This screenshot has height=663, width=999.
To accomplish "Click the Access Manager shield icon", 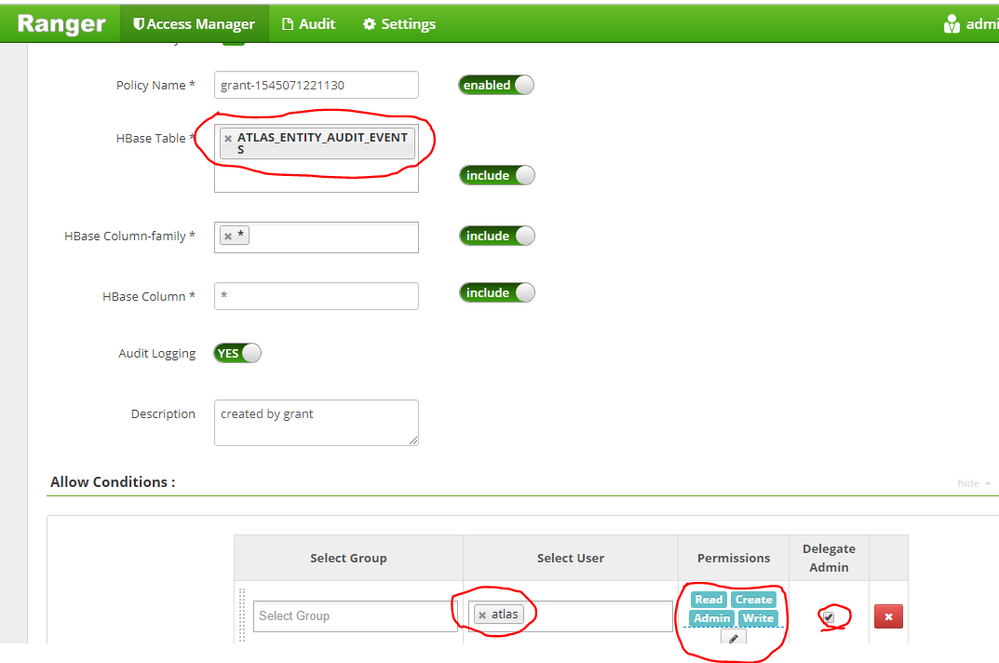I will (x=138, y=24).
